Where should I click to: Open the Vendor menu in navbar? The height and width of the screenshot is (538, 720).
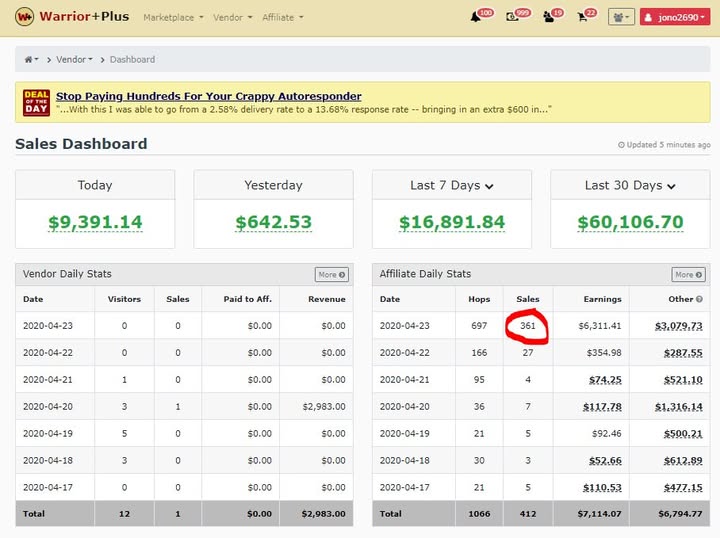pos(232,17)
